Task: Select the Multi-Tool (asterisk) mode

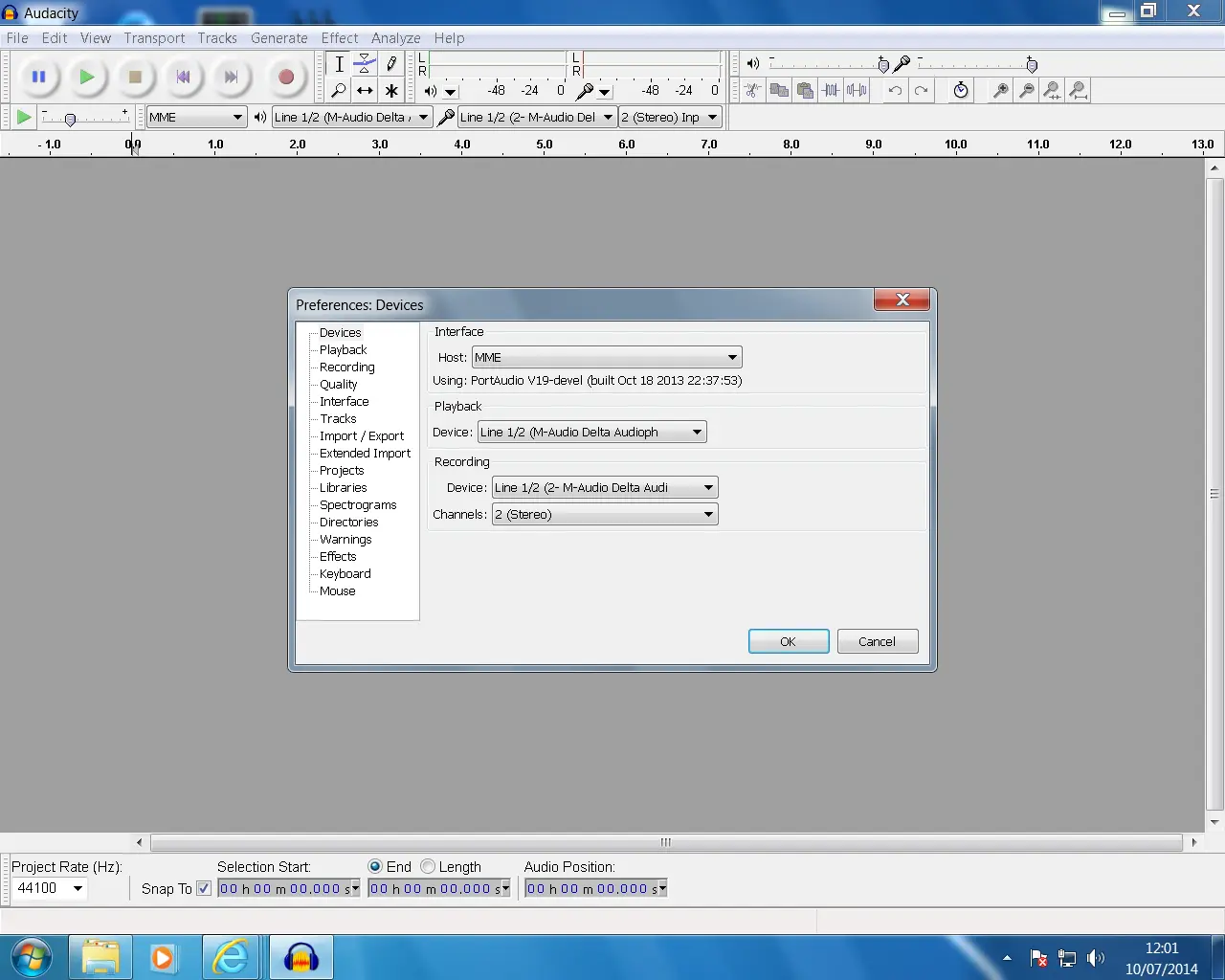Action: pyautogui.click(x=391, y=91)
